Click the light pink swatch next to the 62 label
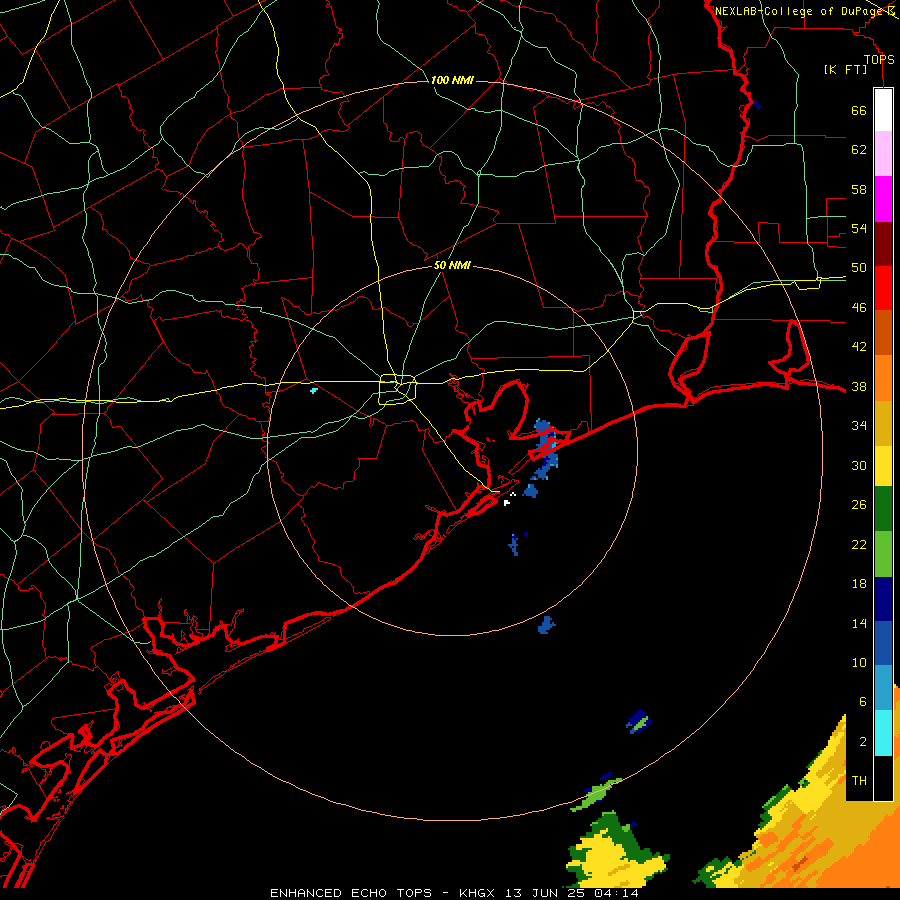Image resolution: width=900 pixels, height=900 pixels. tap(883, 153)
